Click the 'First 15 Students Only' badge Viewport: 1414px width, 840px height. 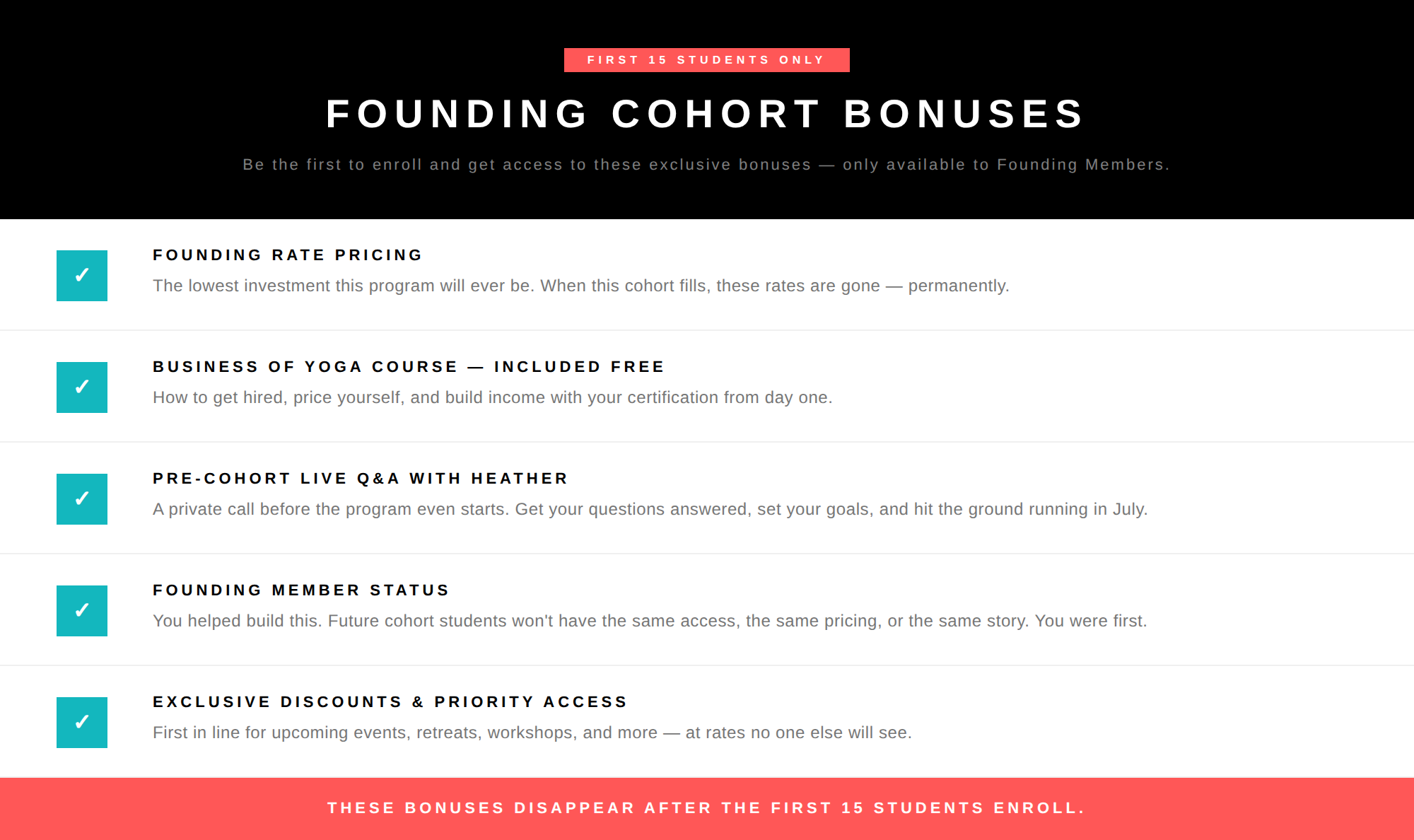[706, 60]
